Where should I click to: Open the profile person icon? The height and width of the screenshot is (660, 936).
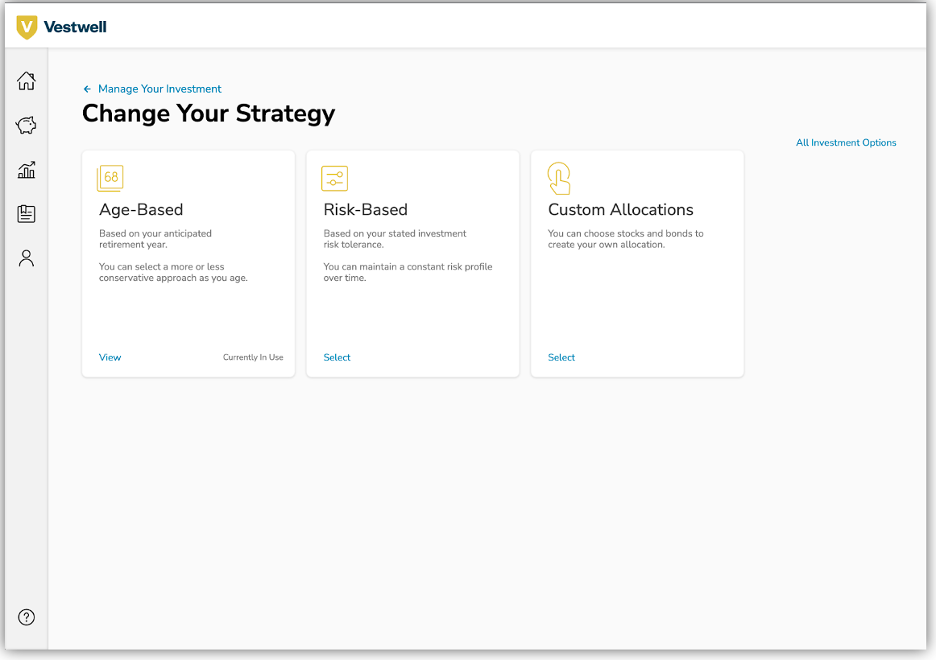(x=26, y=258)
